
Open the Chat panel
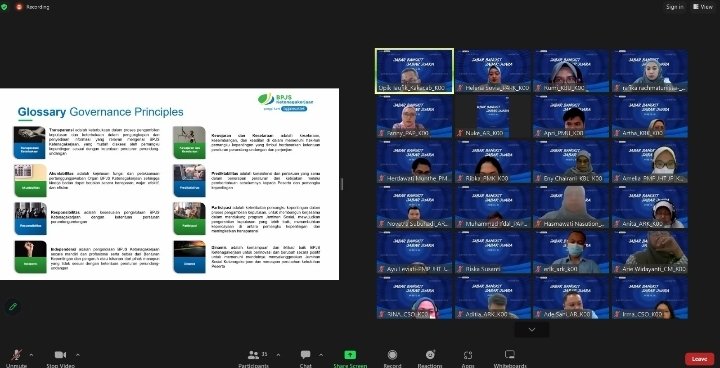tap(305, 358)
